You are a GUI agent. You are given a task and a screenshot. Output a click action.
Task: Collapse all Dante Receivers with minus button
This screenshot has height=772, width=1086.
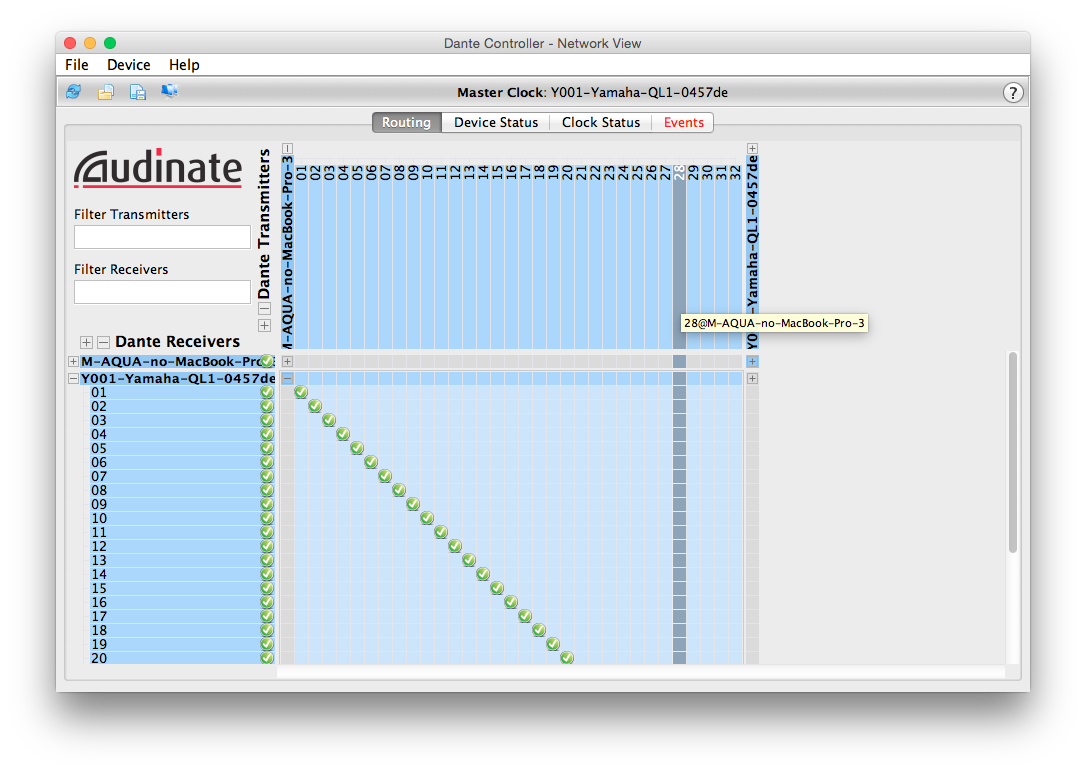pyautogui.click(x=103, y=342)
